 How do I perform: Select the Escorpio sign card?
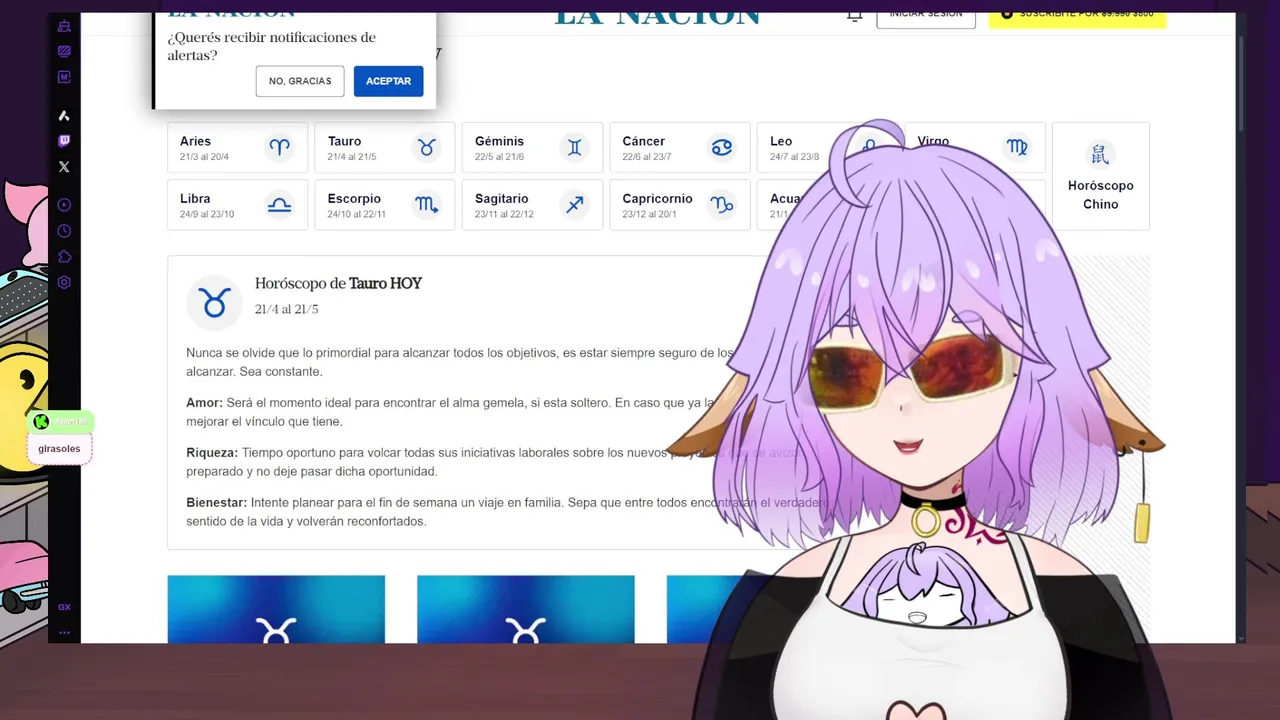(x=385, y=205)
